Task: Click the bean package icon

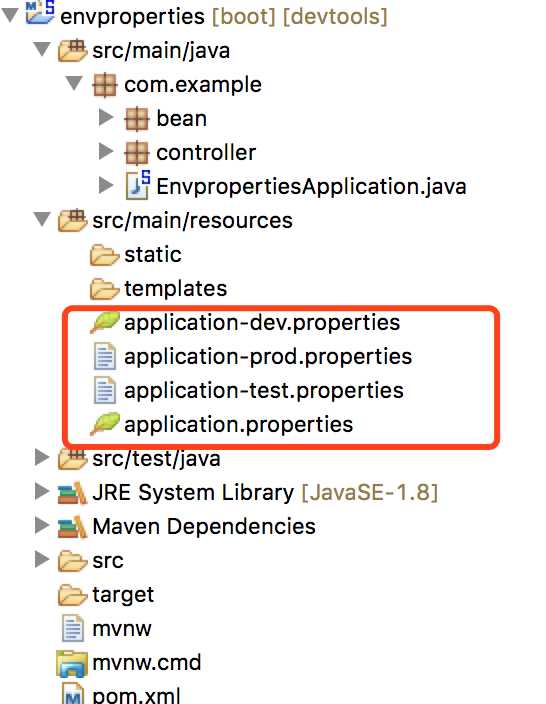Action: (136, 119)
